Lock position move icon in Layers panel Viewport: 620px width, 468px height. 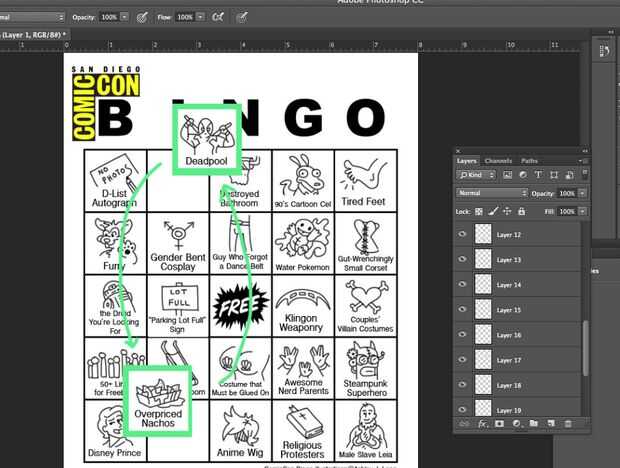pos(507,211)
